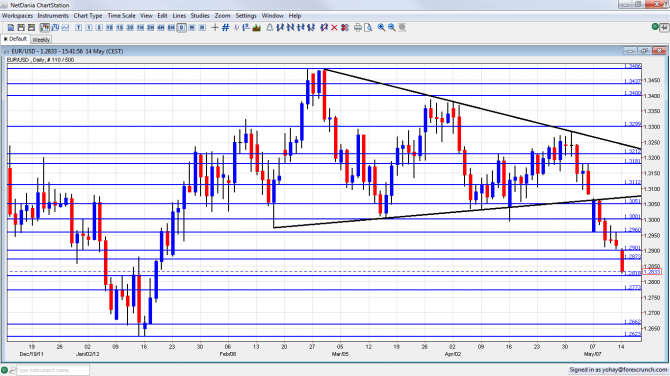670x376 pixels.
Task: Open the Edit menu
Action: [162, 16]
